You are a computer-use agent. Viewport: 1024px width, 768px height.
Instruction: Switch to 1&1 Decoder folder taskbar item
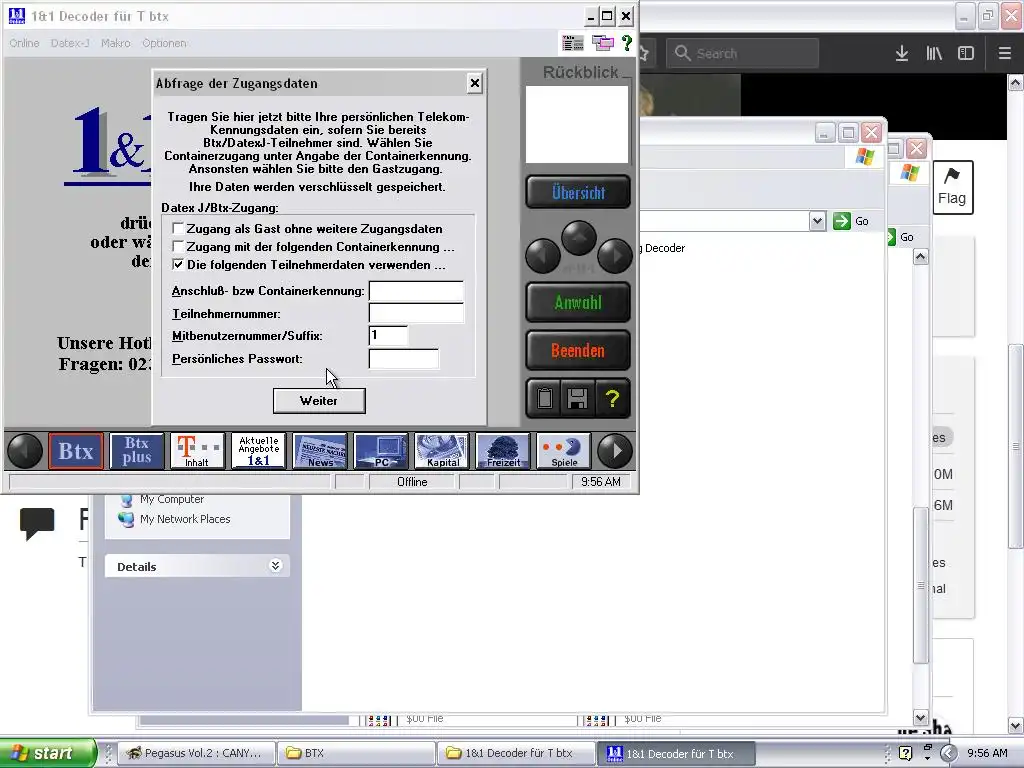(516, 753)
